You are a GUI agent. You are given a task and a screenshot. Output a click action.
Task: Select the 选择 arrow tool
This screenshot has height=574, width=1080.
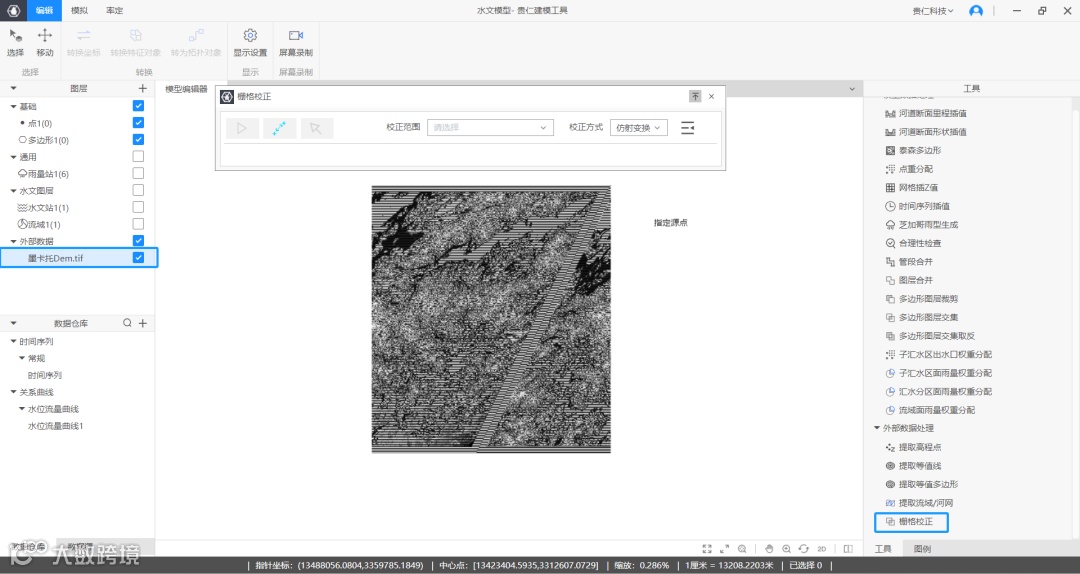click(15, 43)
